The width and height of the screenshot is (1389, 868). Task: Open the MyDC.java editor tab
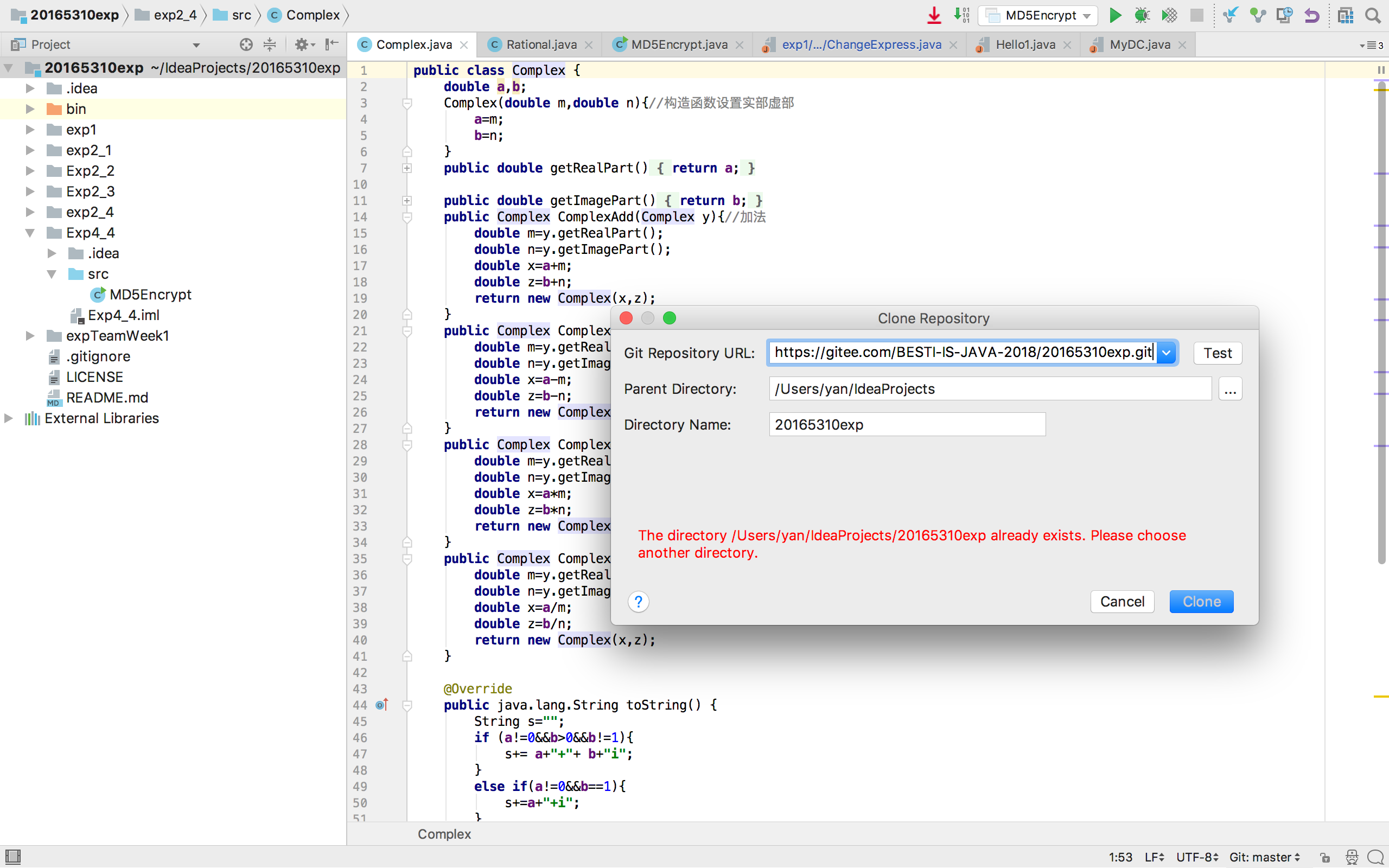pos(1139,44)
